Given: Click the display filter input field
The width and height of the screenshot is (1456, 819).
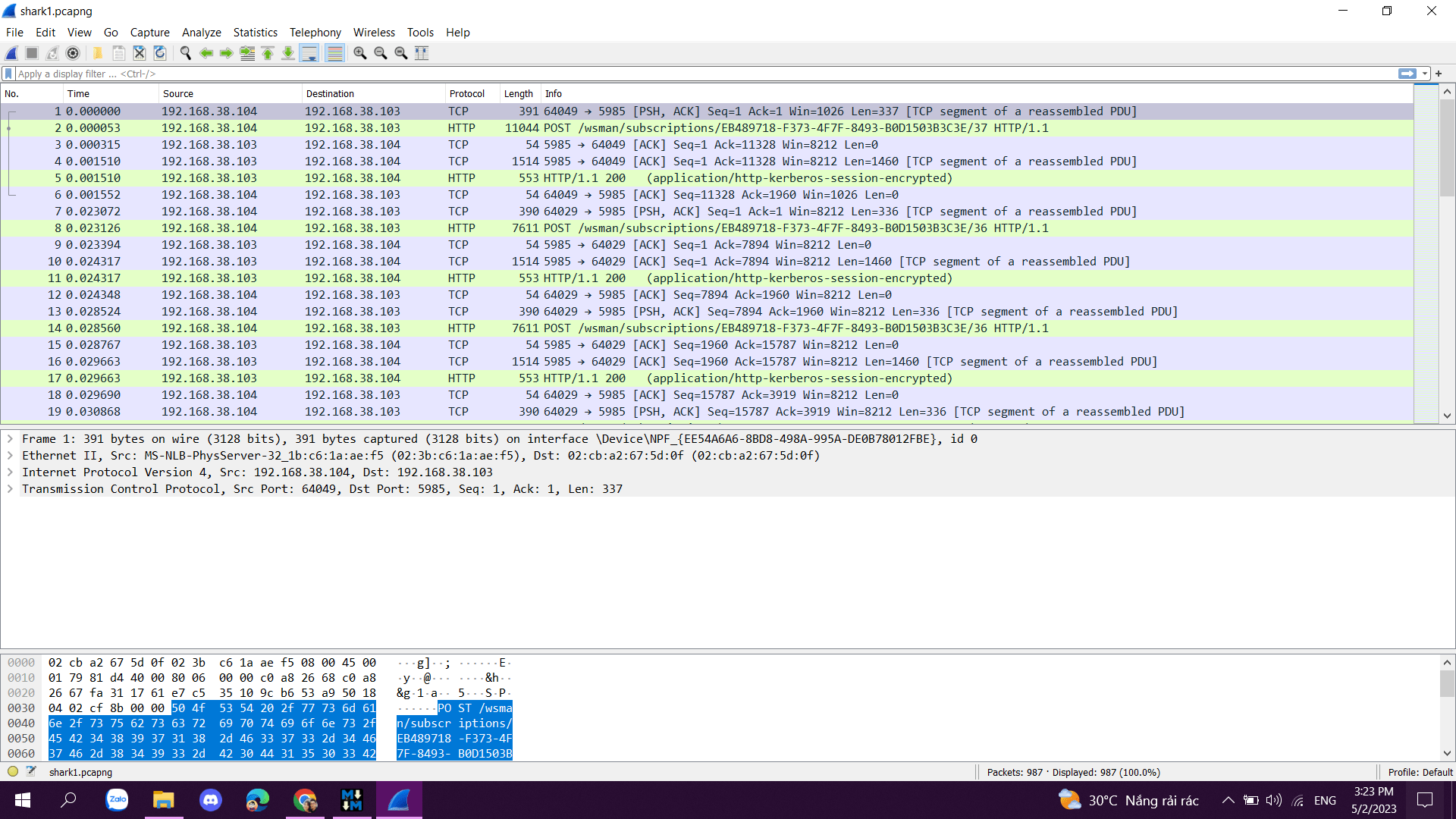Looking at the screenshot, I should pyautogui.click(x=682, y=74).
